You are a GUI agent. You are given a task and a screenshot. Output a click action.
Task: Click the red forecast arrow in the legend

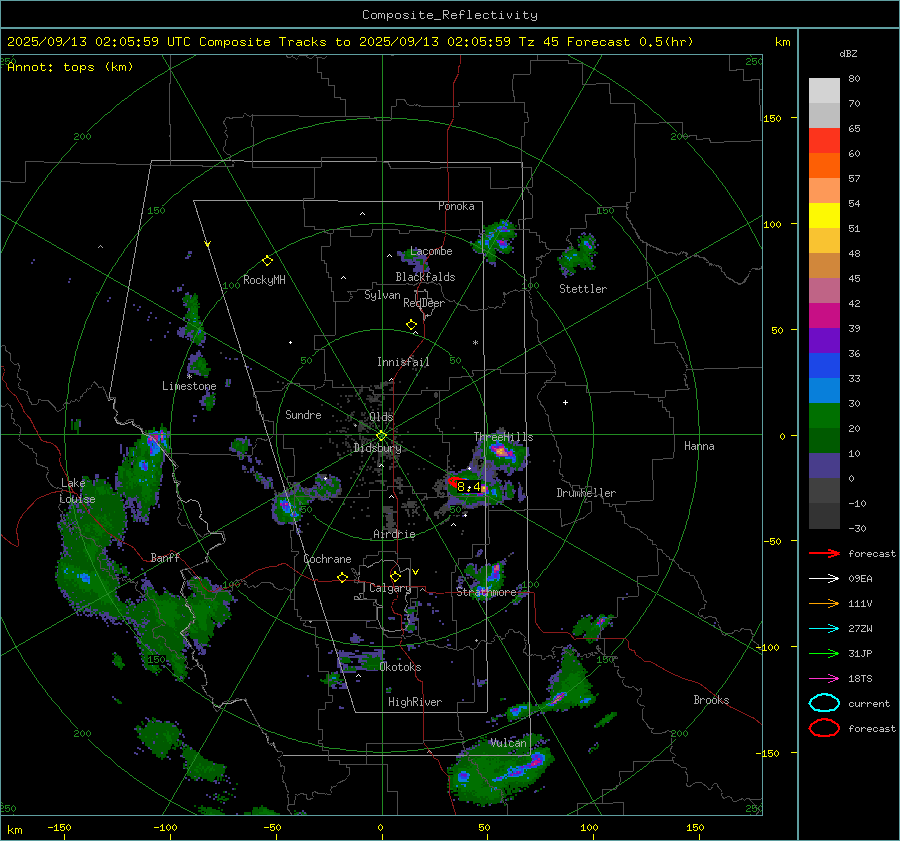pyautogui.click(x=824, y=553)
